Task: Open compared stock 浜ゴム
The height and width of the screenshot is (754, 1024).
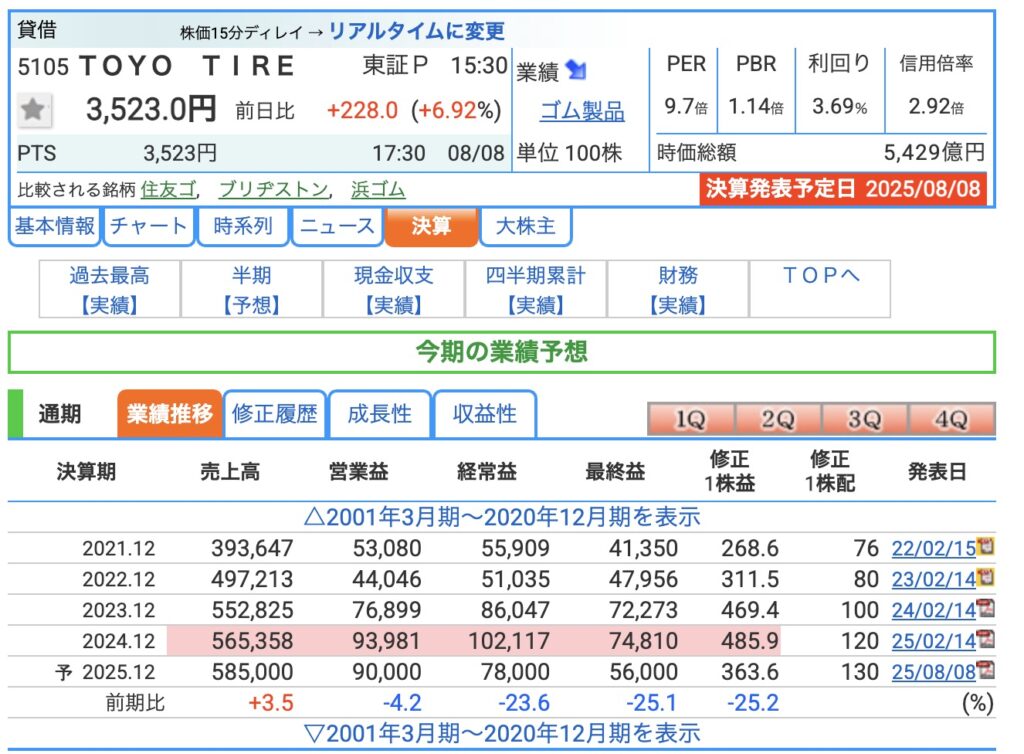Action: (378, 189)
